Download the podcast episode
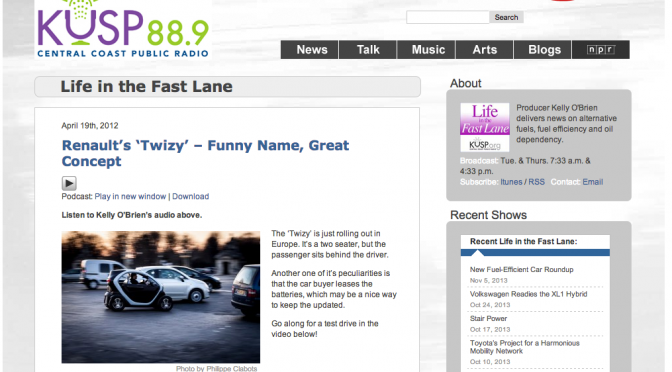 coord(191,196)
